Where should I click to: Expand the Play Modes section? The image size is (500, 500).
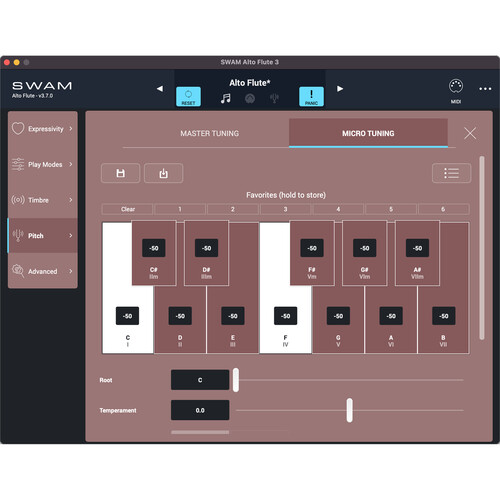[43, 164]
